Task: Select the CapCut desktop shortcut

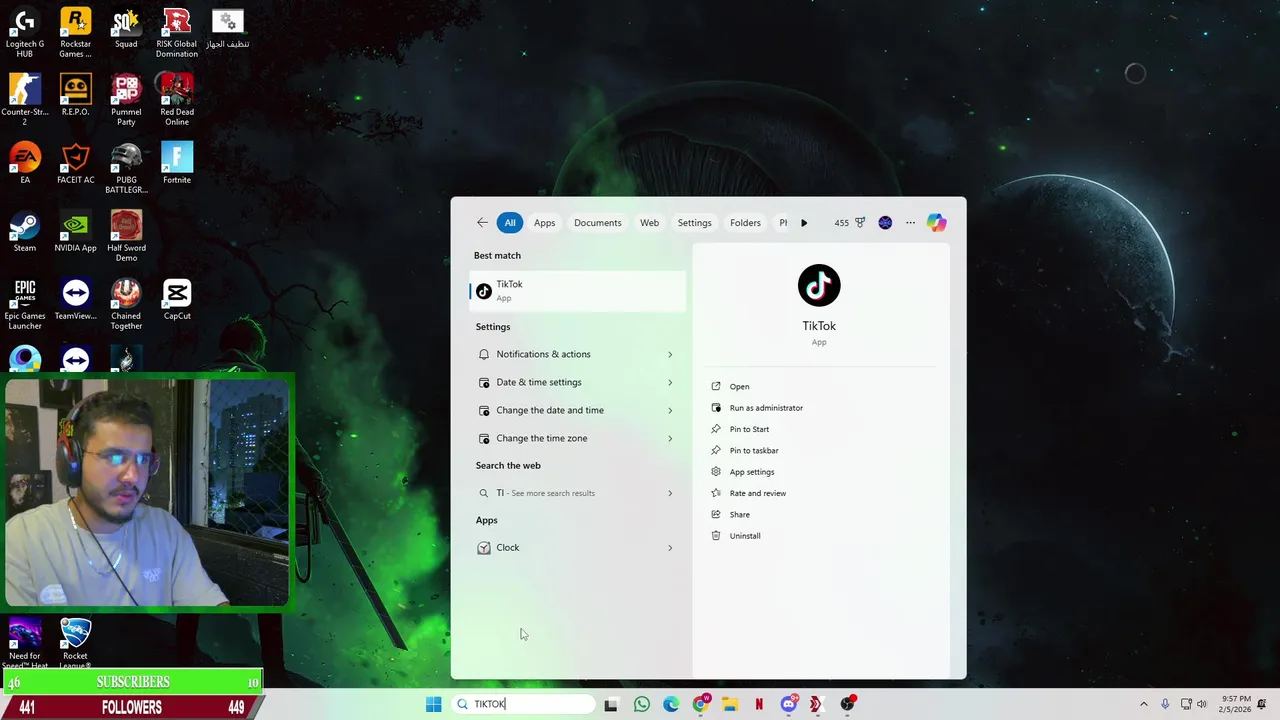Action: [177, 299]
